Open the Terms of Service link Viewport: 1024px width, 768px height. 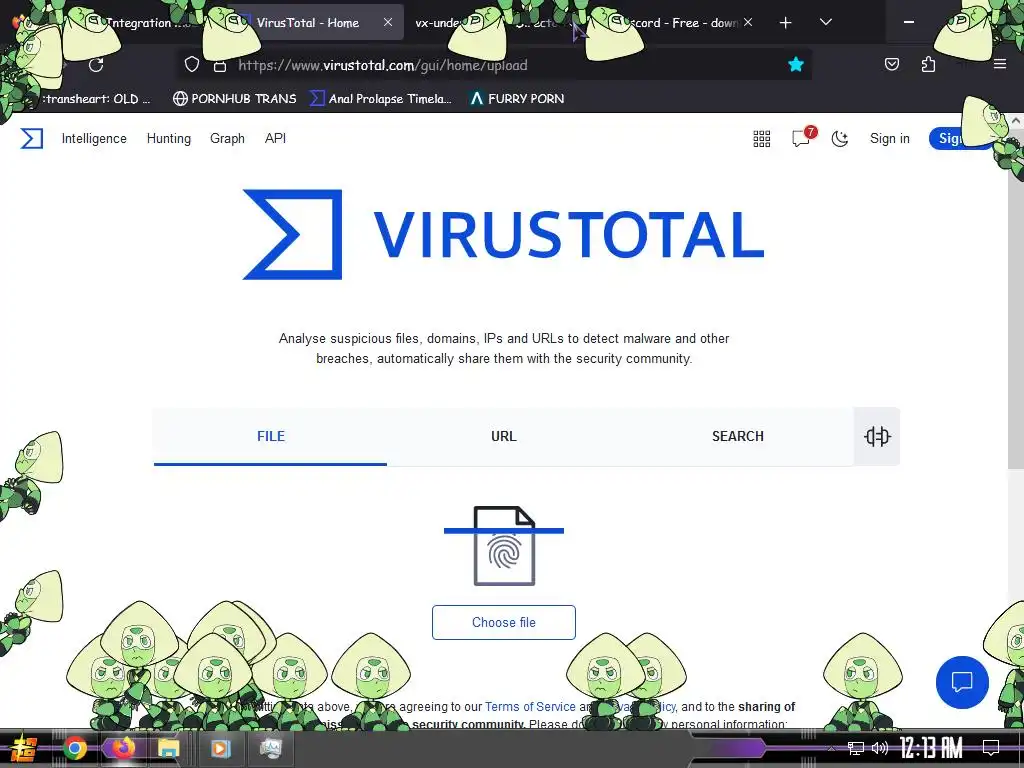coord(530,707)
